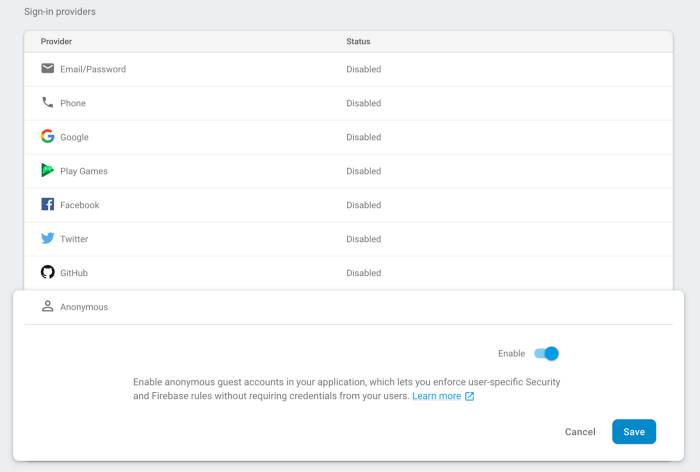The width and height of the screenshot is (700, 472).
Task: Click the Disabled status for GitHub
Action: 363,273
